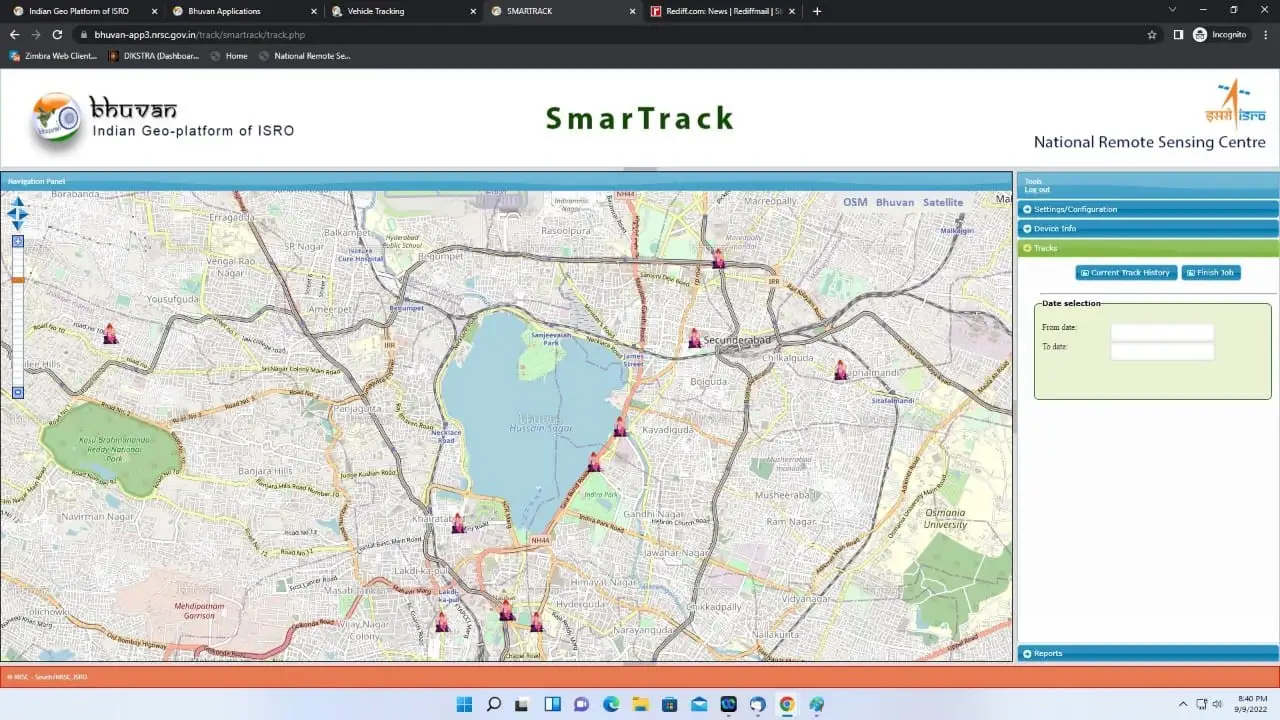Click the address bar URL

(199, 34)
